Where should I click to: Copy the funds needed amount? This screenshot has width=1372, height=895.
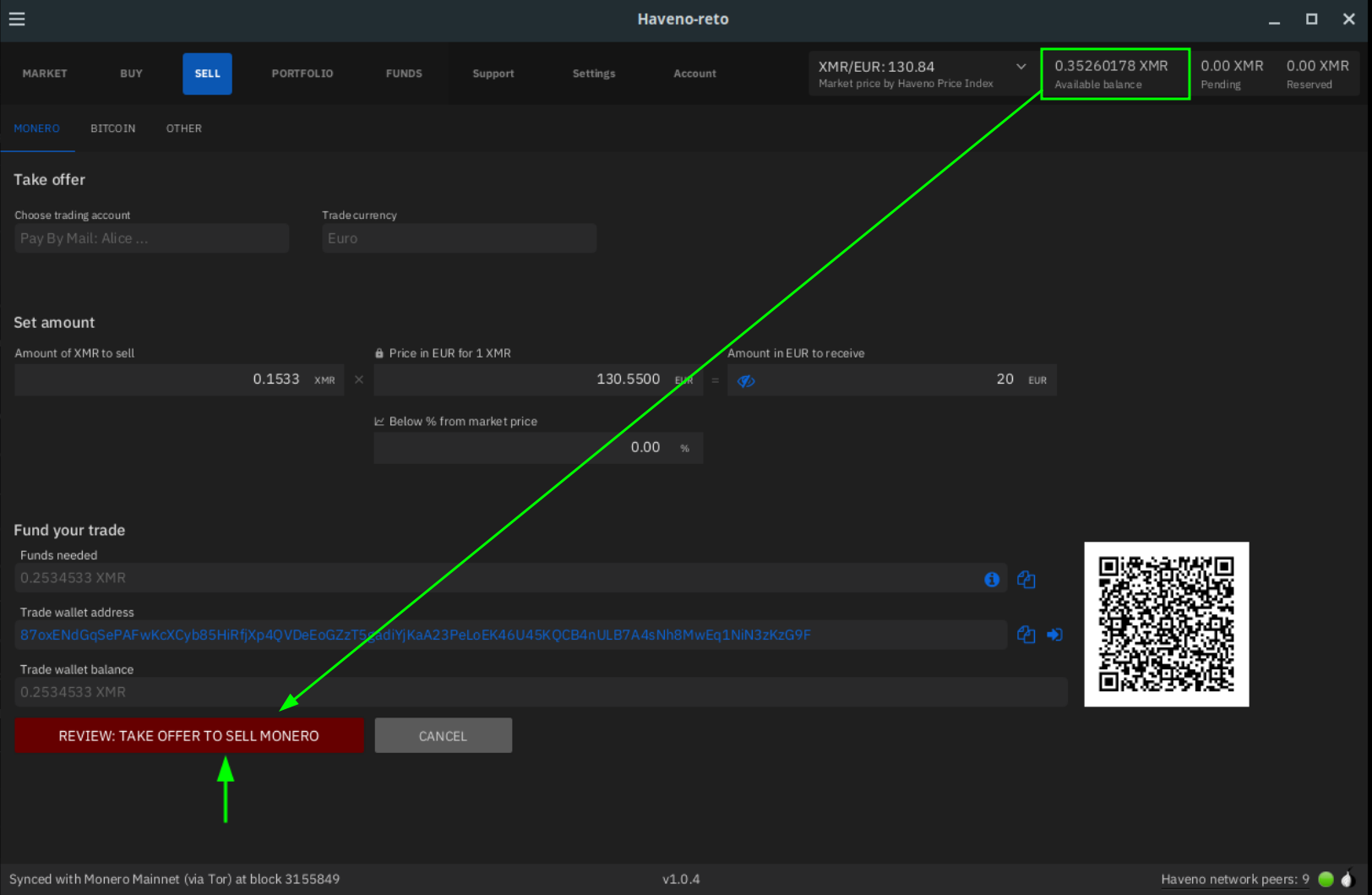[1026, 579]
